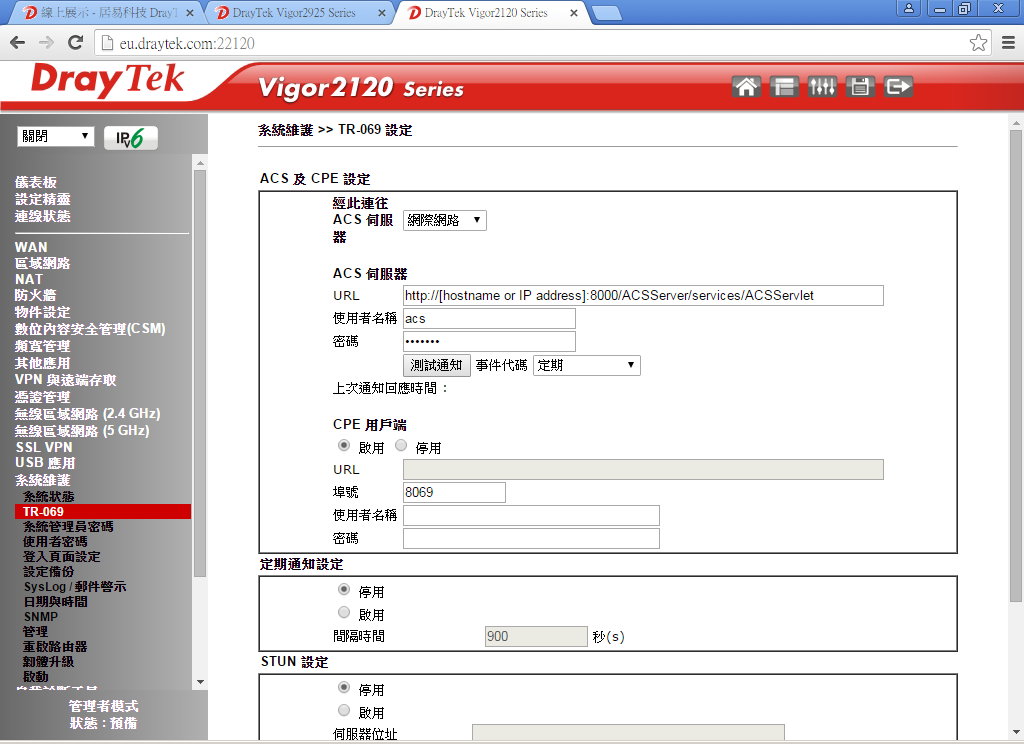Click the 測試通知 button
Screen dimensions: 1024x744
pos(436,365)
